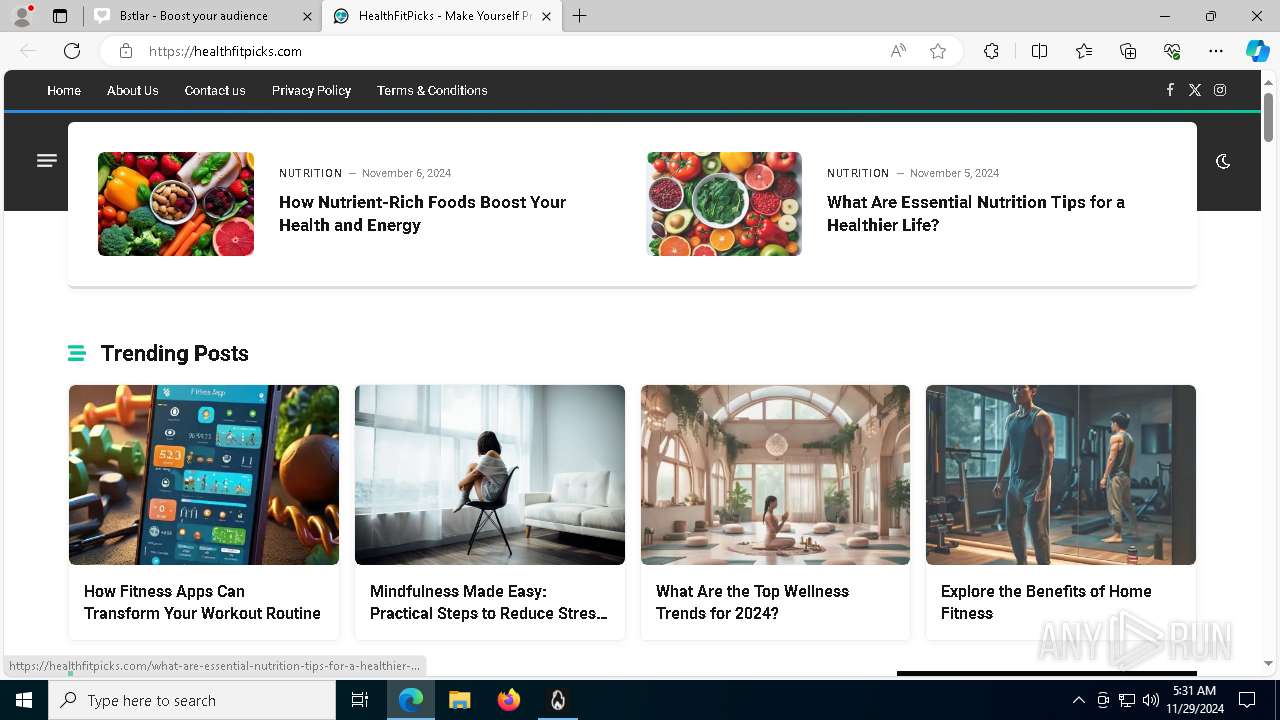Open Terms & Conditions page

[x=432, y=90]
